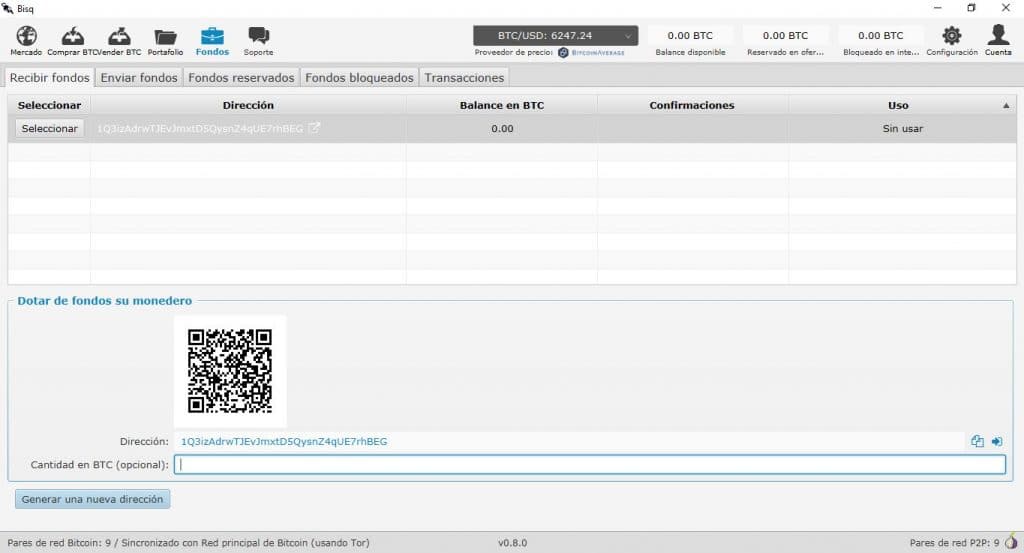Screen dimensions: 1024x553
Task: Click the Bitcoin network sync status text
Action: (188, 543)
